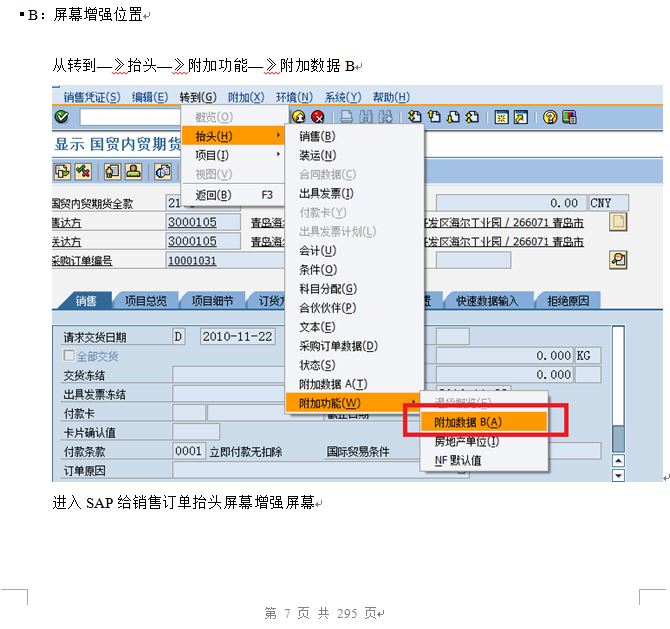
Task: Click the First Page navigation icon
Action: click(414, 117)
